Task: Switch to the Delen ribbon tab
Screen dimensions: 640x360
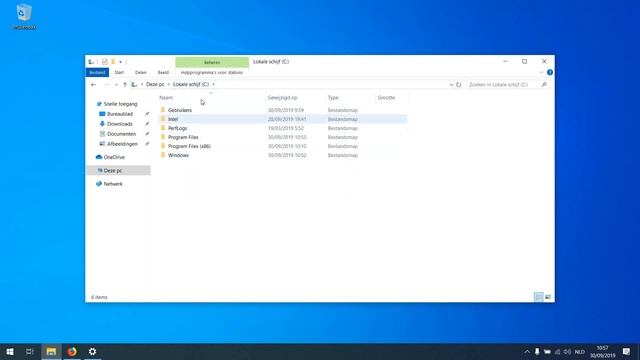Action: (x=140, y=73)
